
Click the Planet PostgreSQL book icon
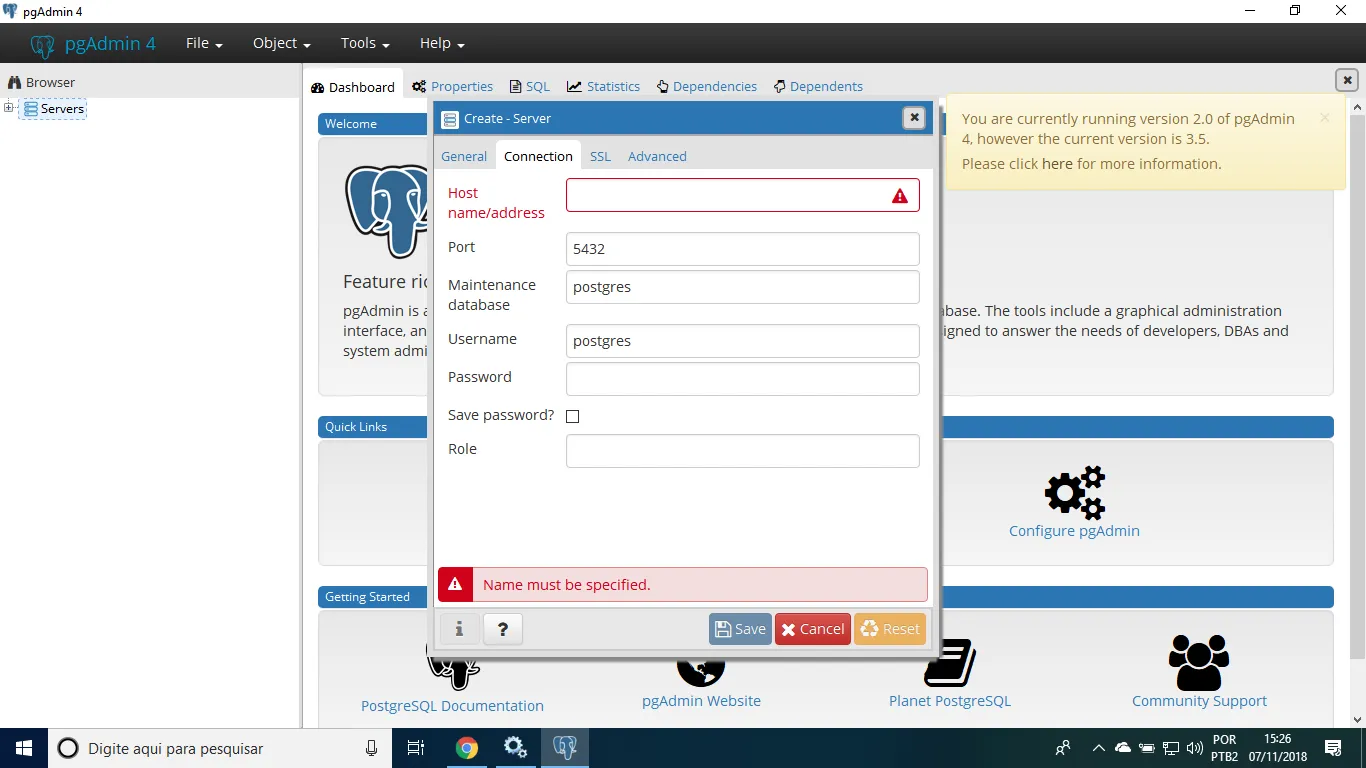point(949,664)
